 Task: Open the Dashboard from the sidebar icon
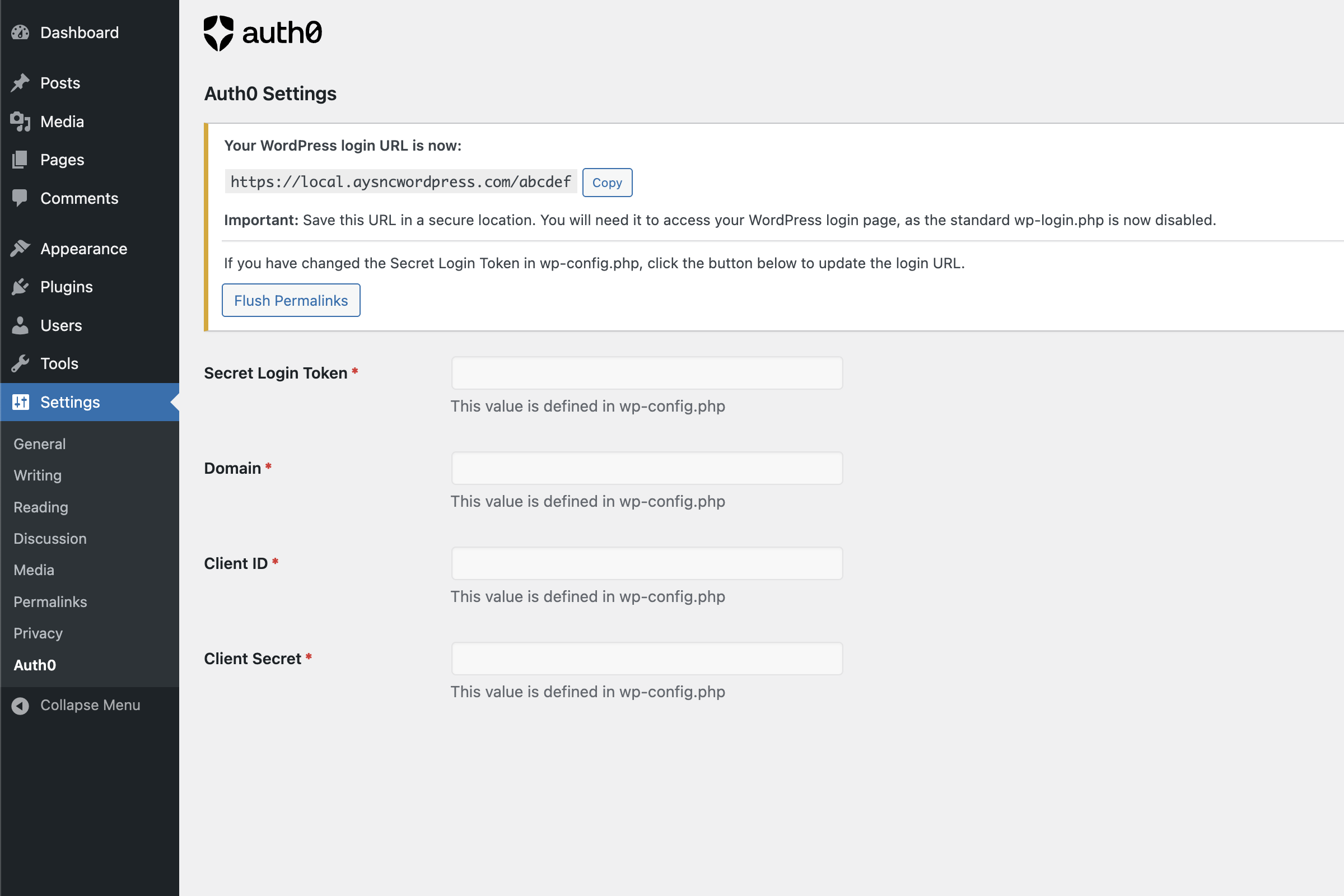[20, 32]
